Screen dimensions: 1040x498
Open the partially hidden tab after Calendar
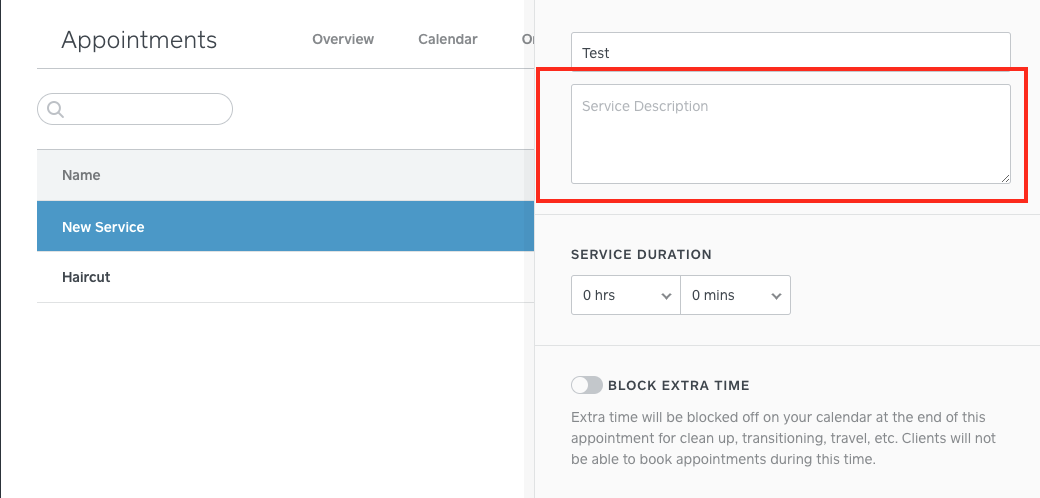(x=528, y=40)
